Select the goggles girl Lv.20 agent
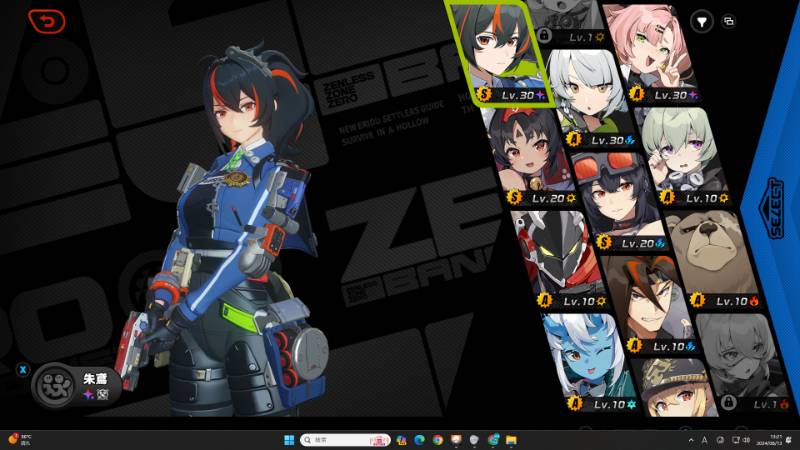800x450 pixels. click(620, 202)
